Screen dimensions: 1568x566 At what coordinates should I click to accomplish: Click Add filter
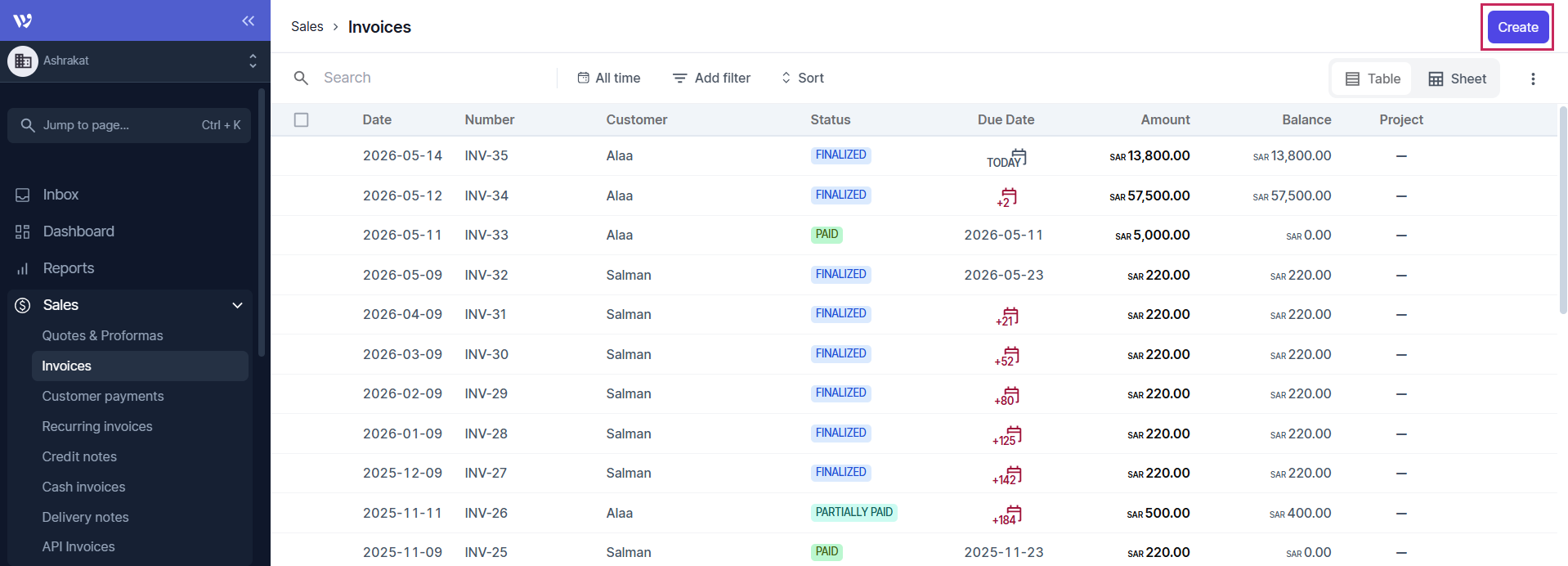point(711,78)
